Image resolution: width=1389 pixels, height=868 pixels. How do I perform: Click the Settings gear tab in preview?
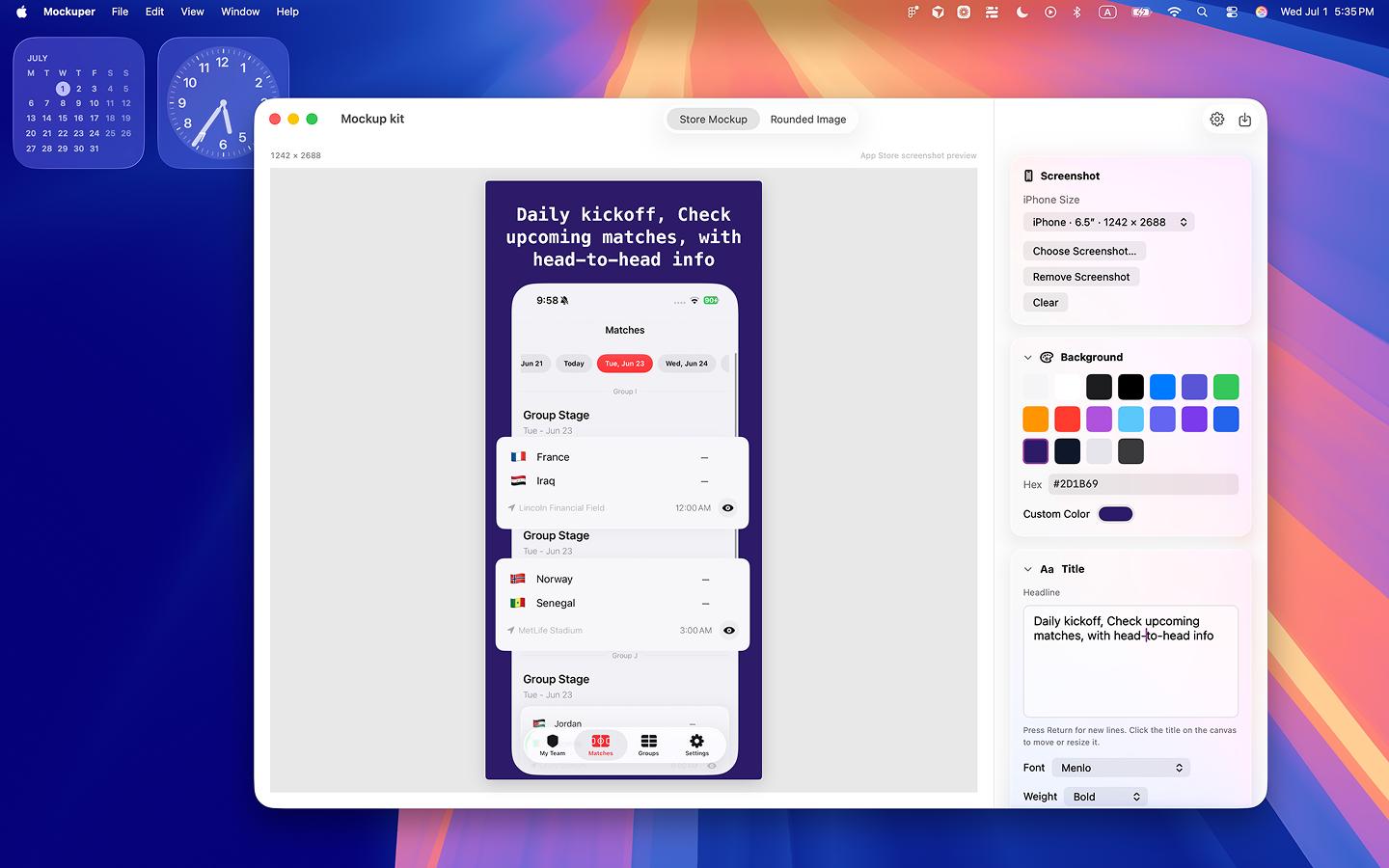click(696, 741)
